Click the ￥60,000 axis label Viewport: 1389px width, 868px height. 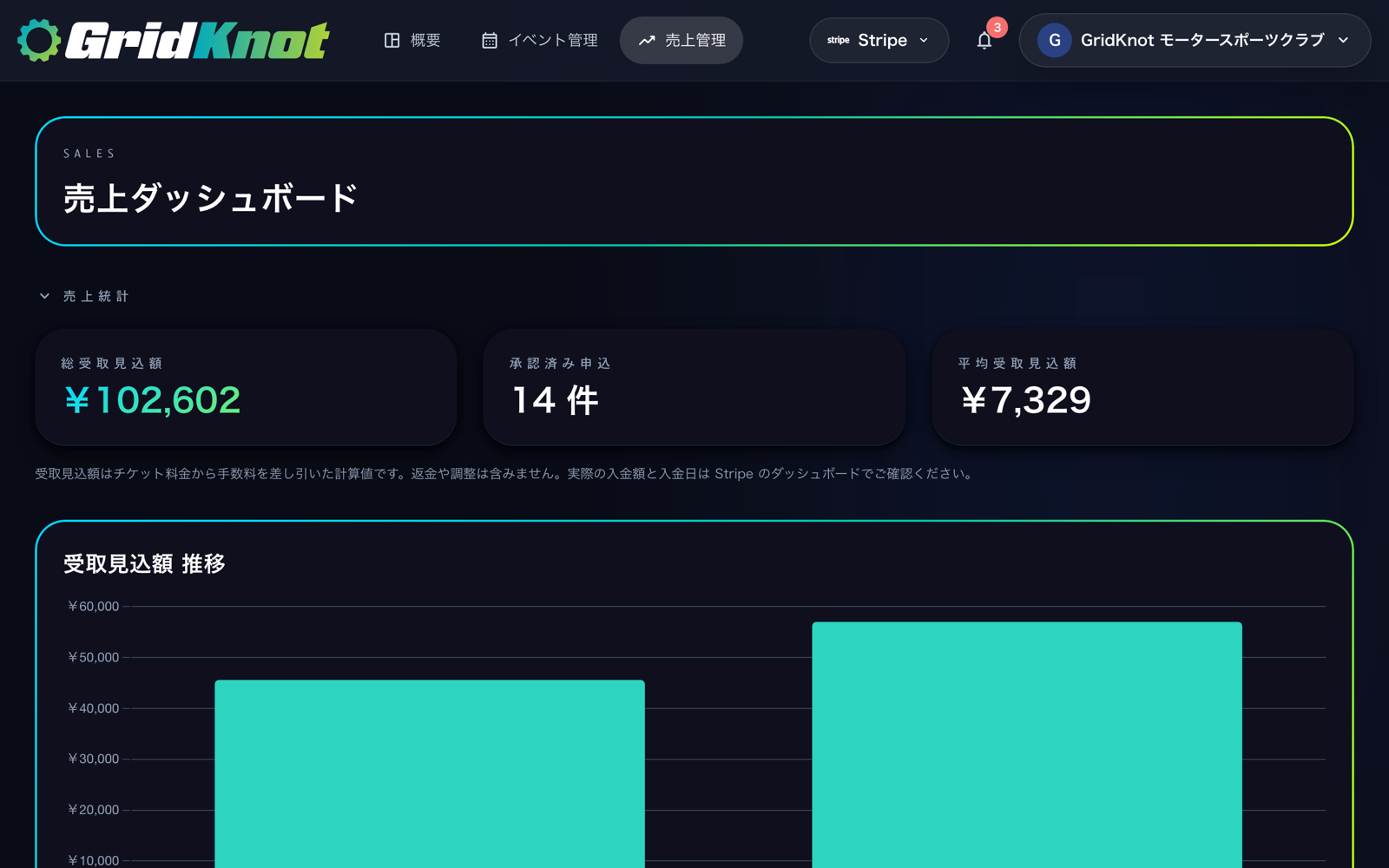point(93,607)
